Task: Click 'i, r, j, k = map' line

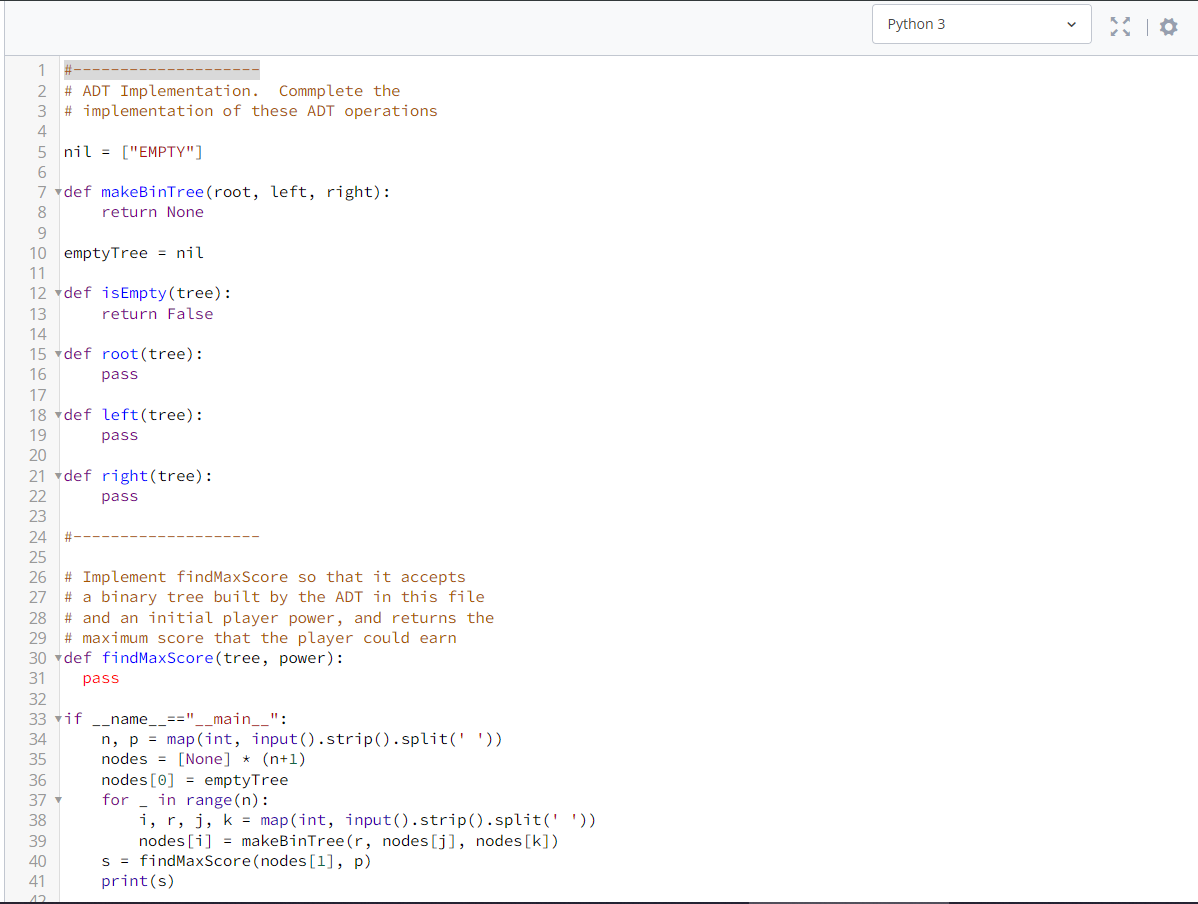Action: click(x=367, y=821)
